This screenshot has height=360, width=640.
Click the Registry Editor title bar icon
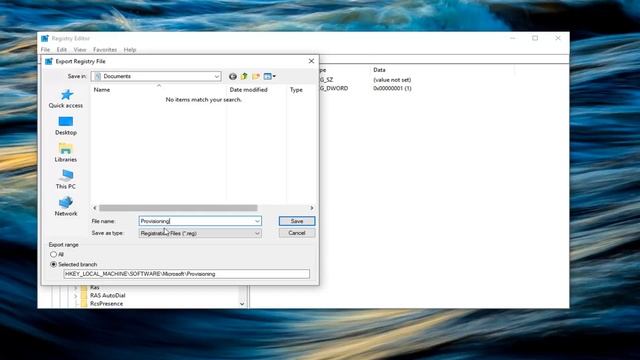[x=44, y=38]
